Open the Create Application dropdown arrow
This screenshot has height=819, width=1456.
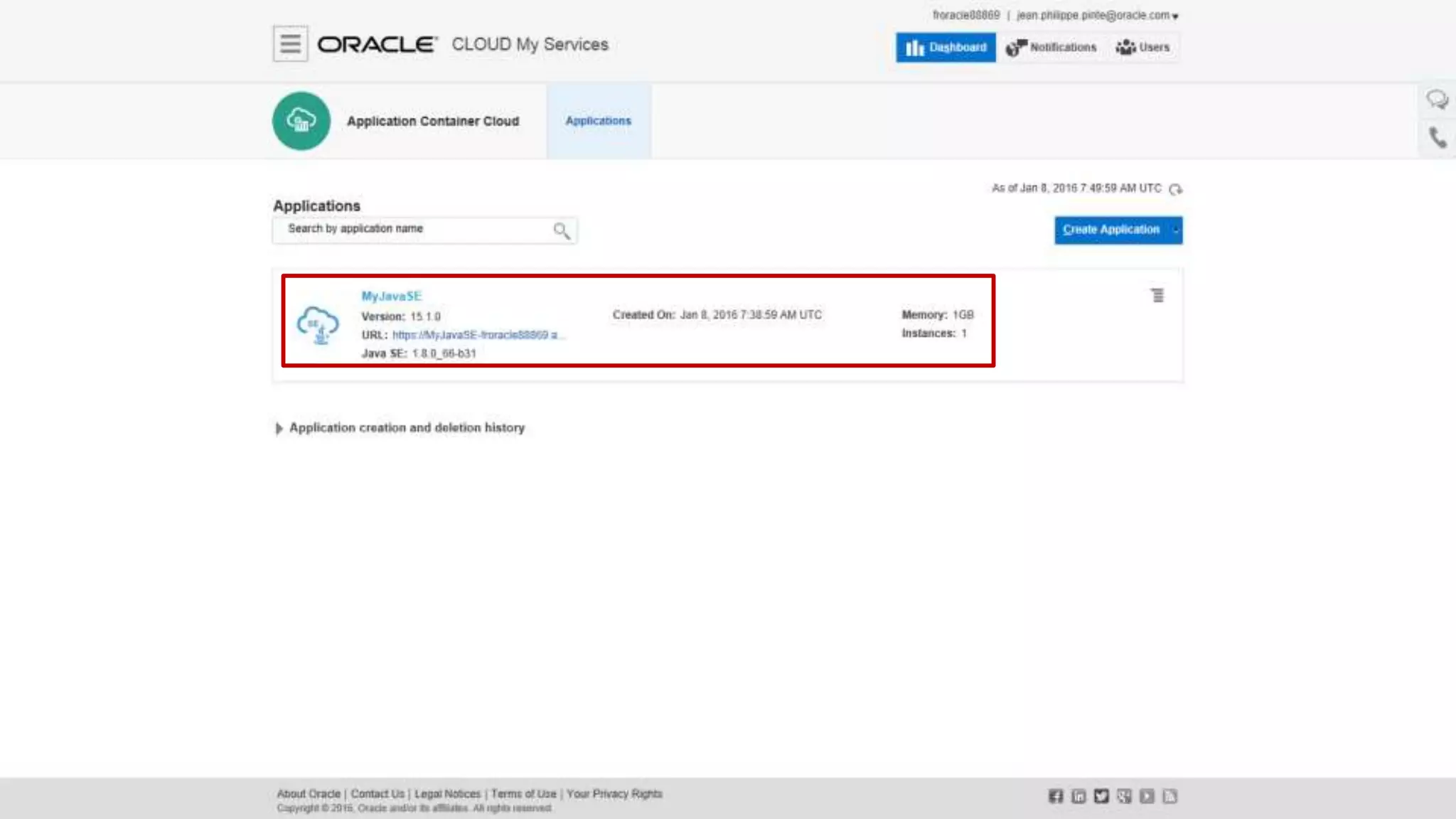pyautogui.click(x=1176, y=230)
